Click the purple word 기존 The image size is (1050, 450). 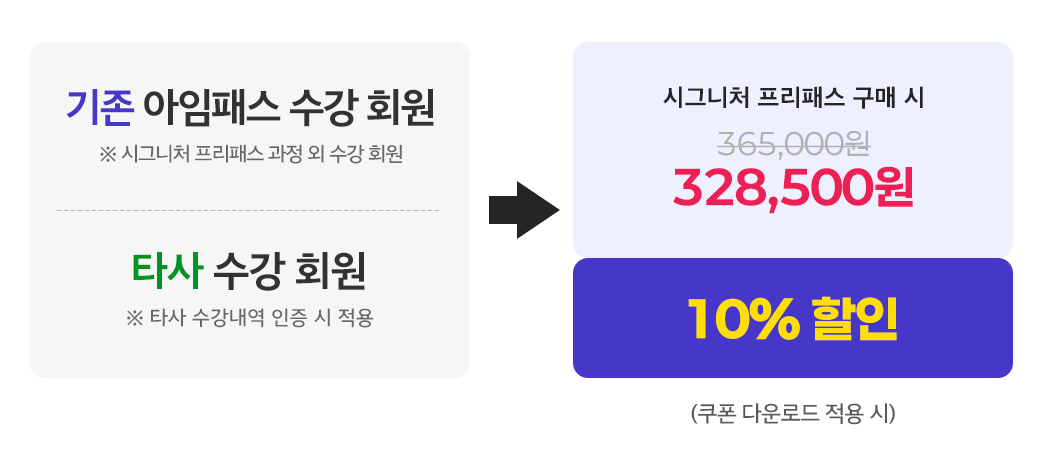100,108
